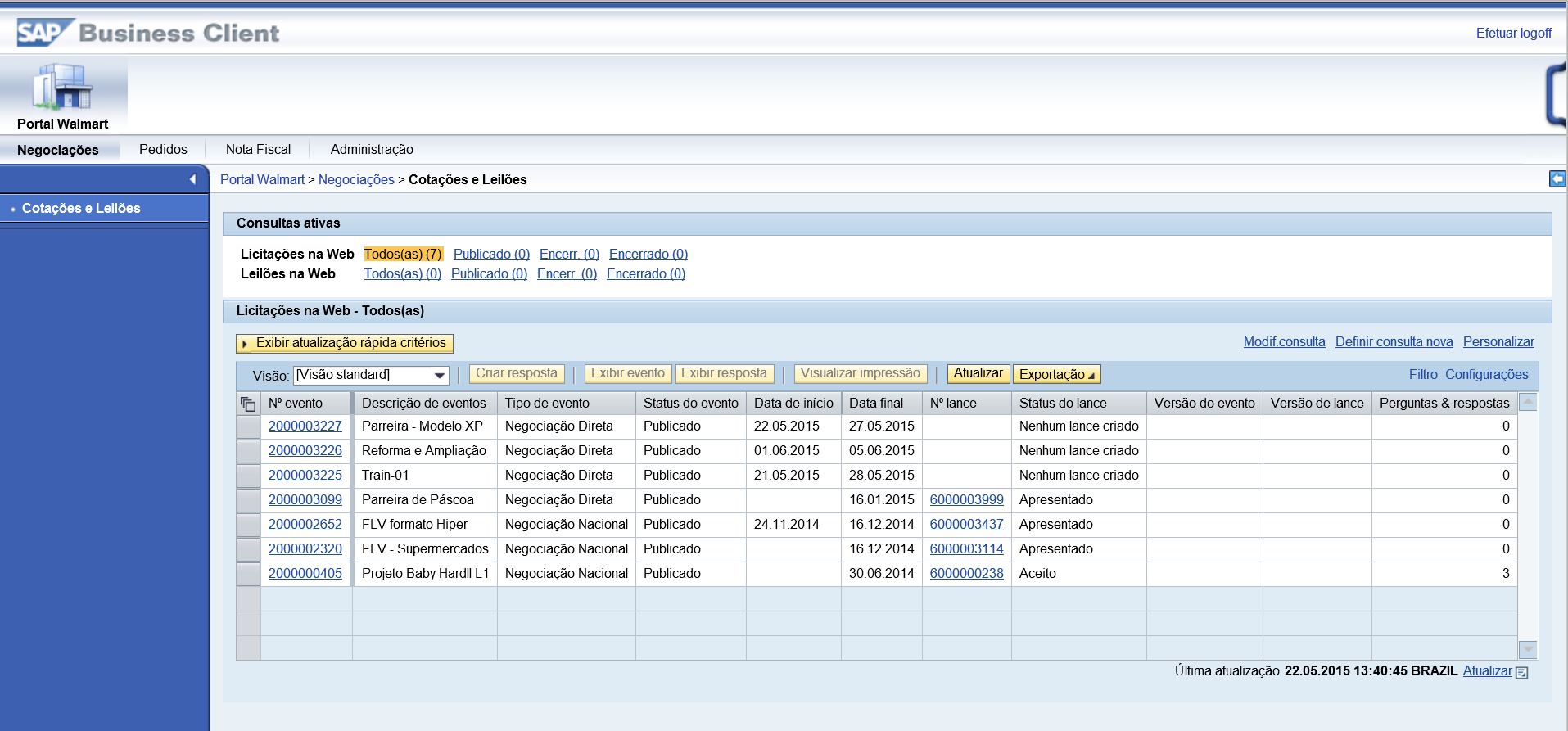Viewport: 1568px width, 731px height.
Task: Open the Configurações link
Action: (x=1486, y=374)
